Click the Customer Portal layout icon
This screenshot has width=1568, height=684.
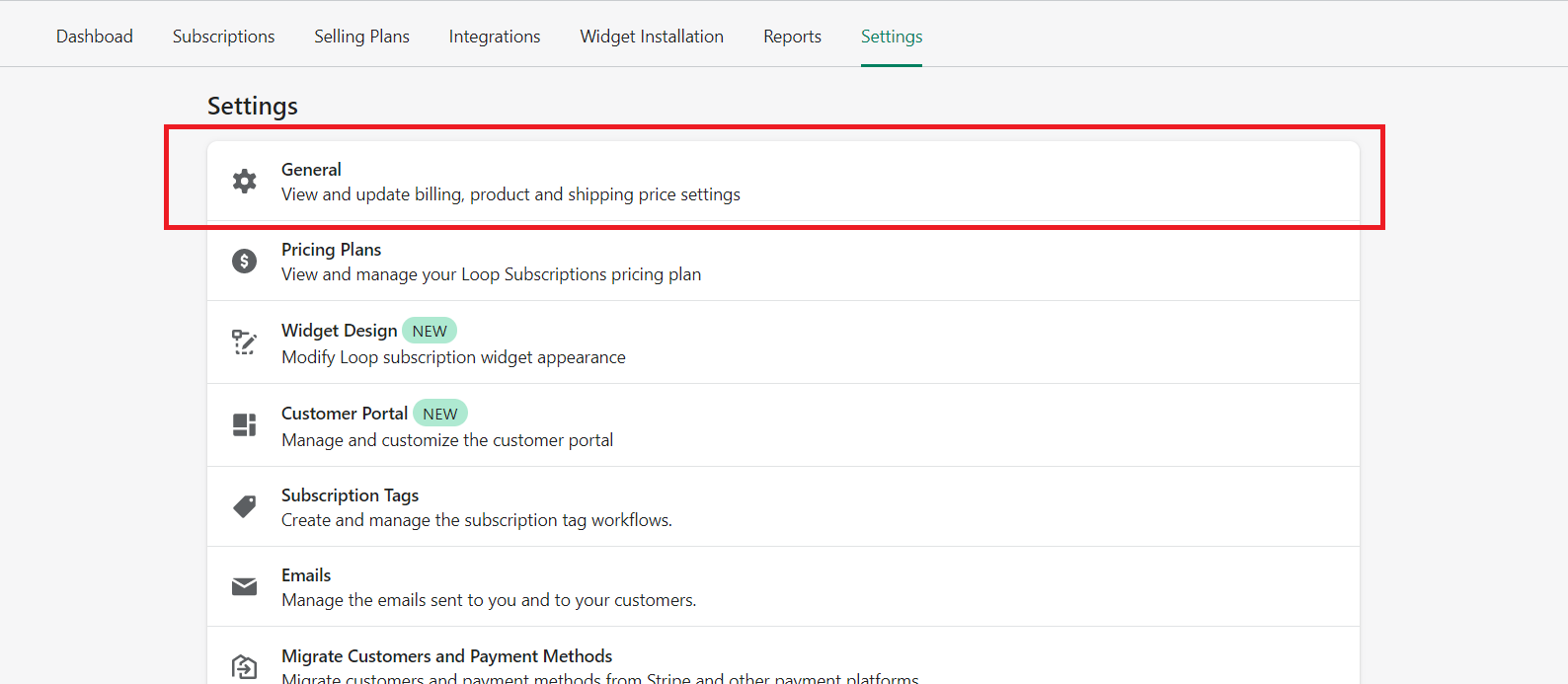pos(244,424)
